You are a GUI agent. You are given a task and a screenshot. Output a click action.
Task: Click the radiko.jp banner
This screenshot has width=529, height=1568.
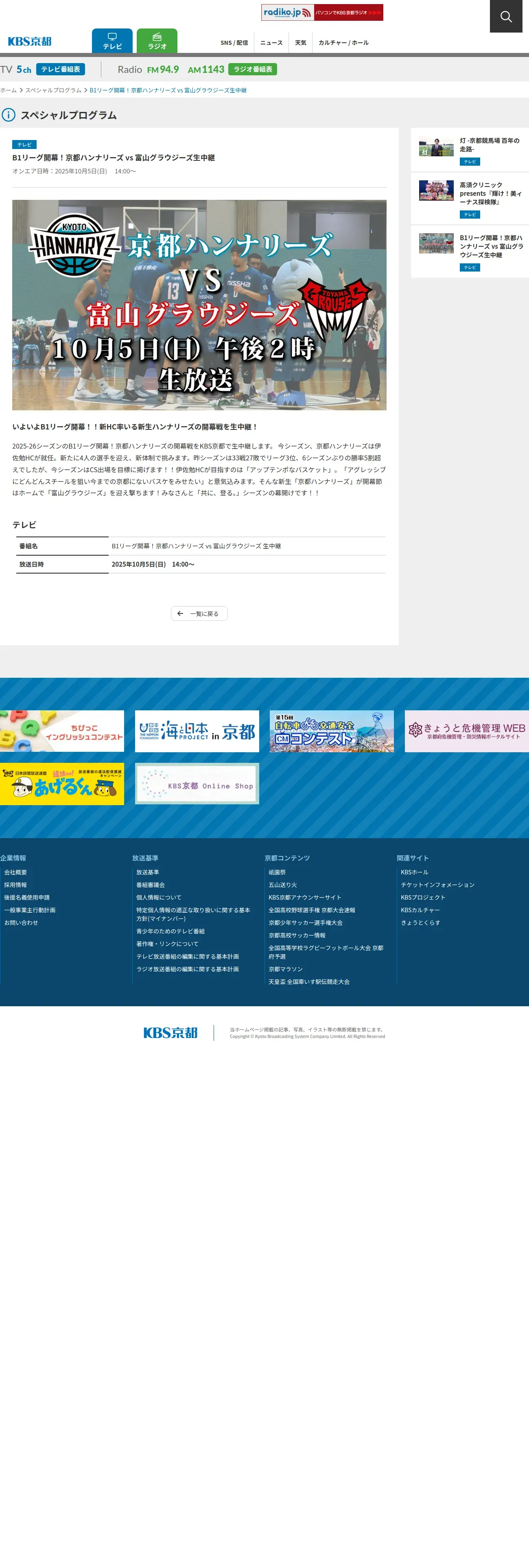pyautogui.click(x=322, y=12)
